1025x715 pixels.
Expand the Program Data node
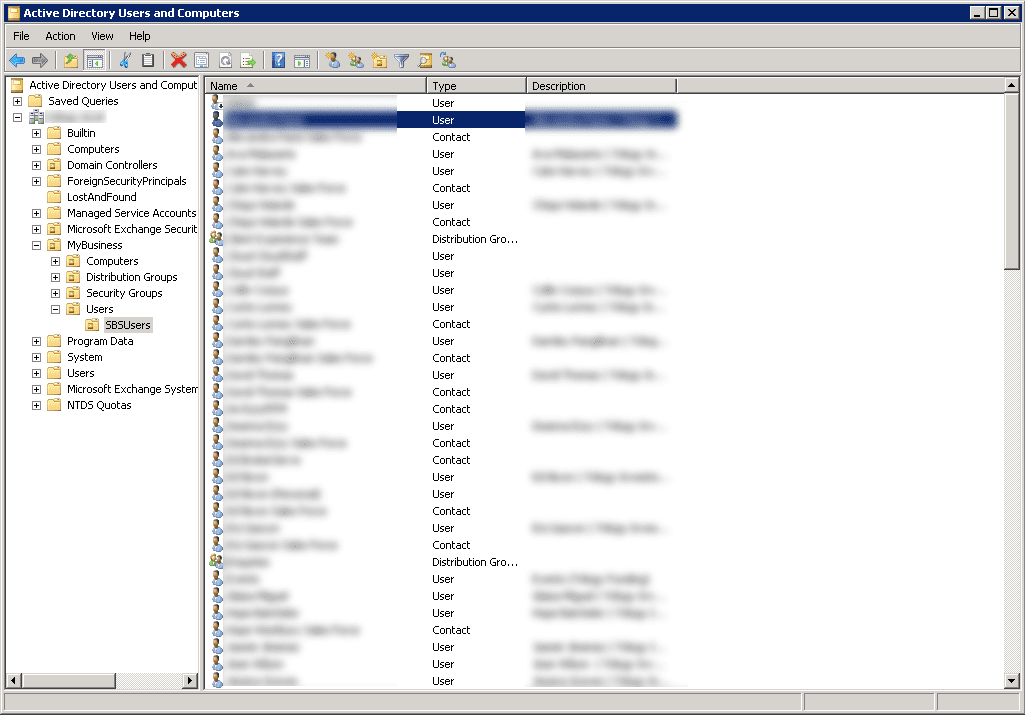pos(37,341)
